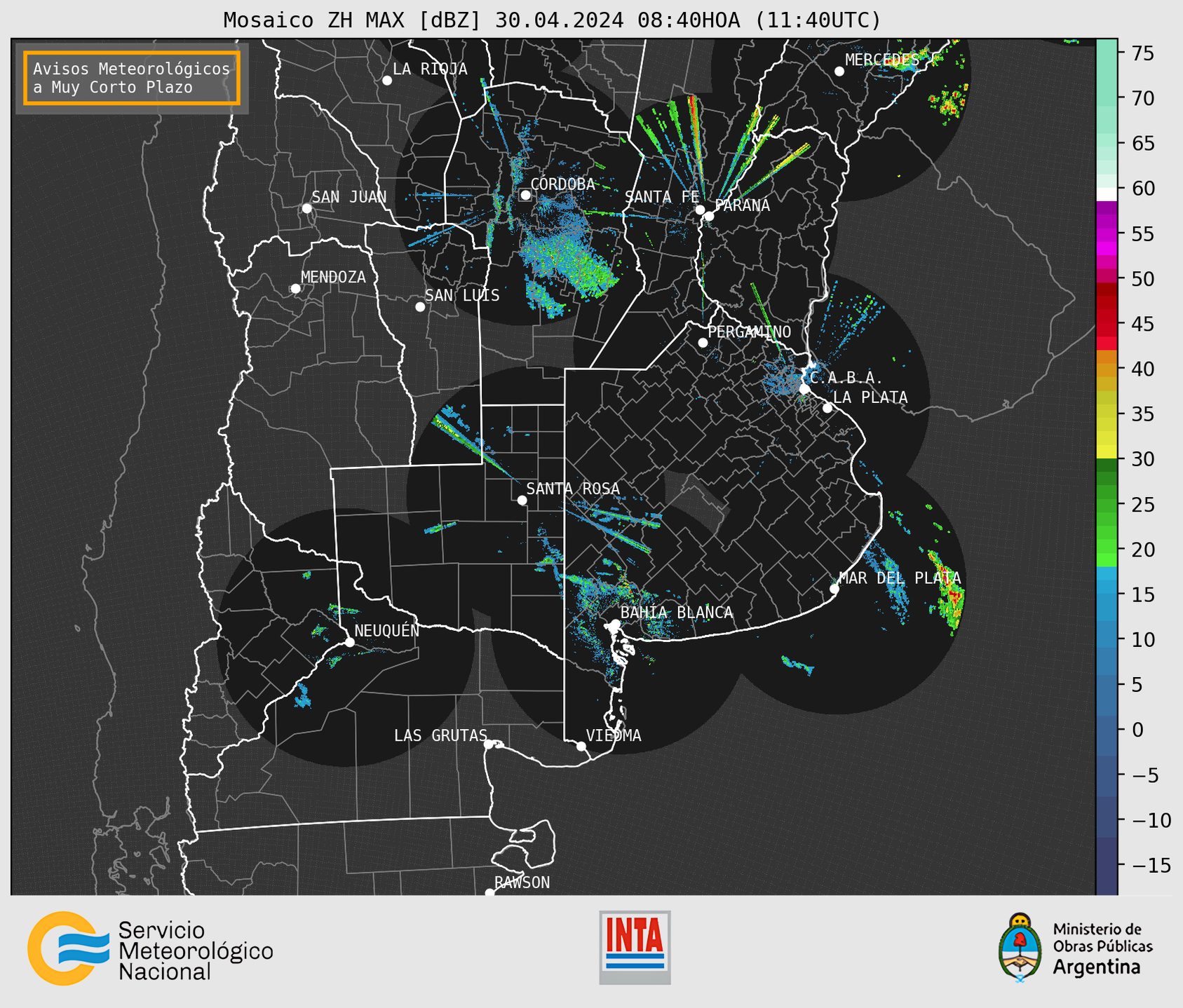Viewport: 1183px width, 1008px height.
Task: Click the PERGAMINO map label
Action: coord(749,332)
